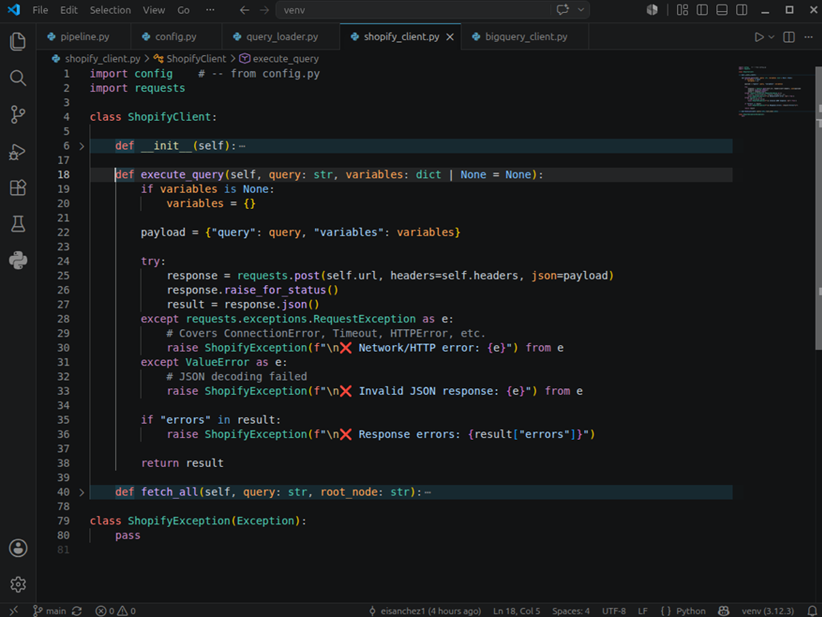Click ShopifyClient class in breadcrumb
This screenshot has width=822, height=617.
196,59
